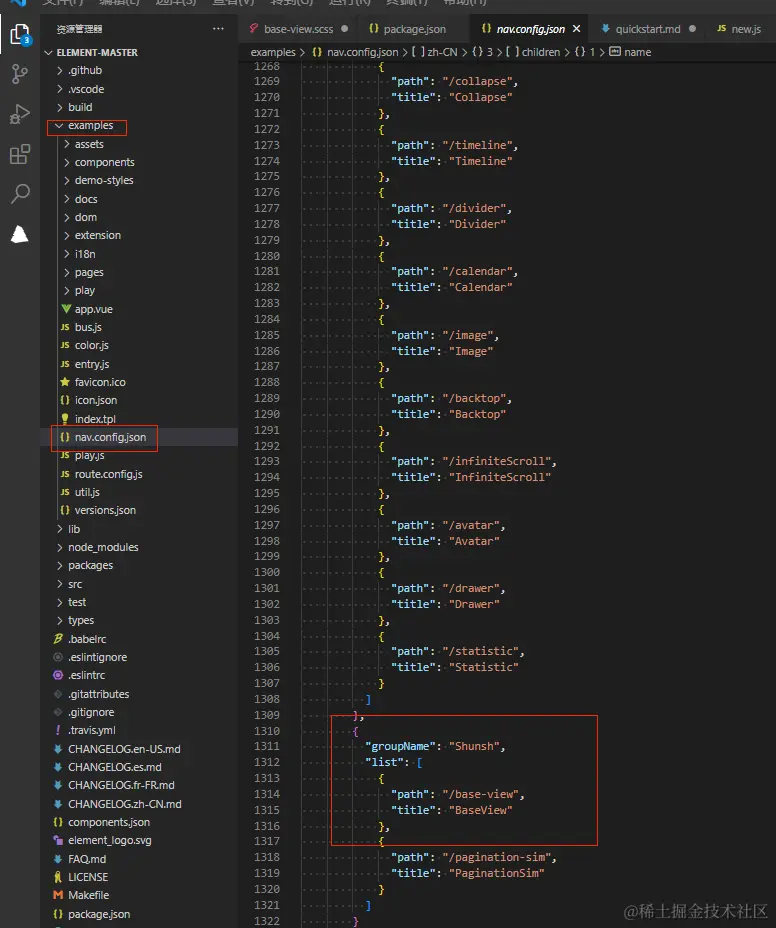Open the Explorer activity bar icon
The image size is (776, 928).
pyautogui.click(x=20, y=34)
